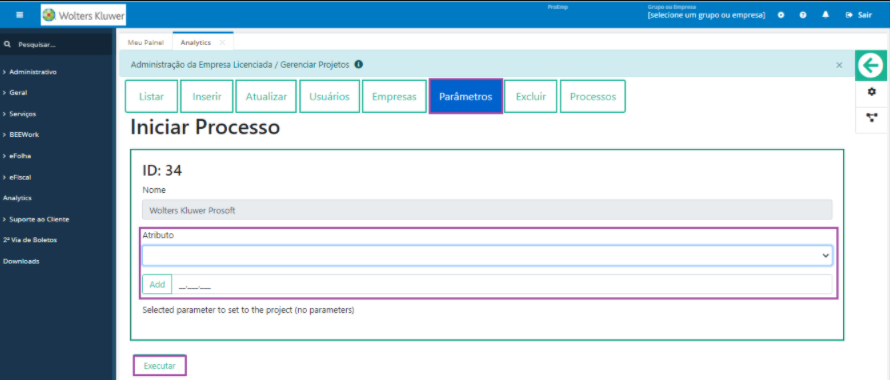Open 2ª Via de Boletos
Image resolution: width=890 pixels, height=380 pixels.
pyautogui.click(x=30, y=240)
